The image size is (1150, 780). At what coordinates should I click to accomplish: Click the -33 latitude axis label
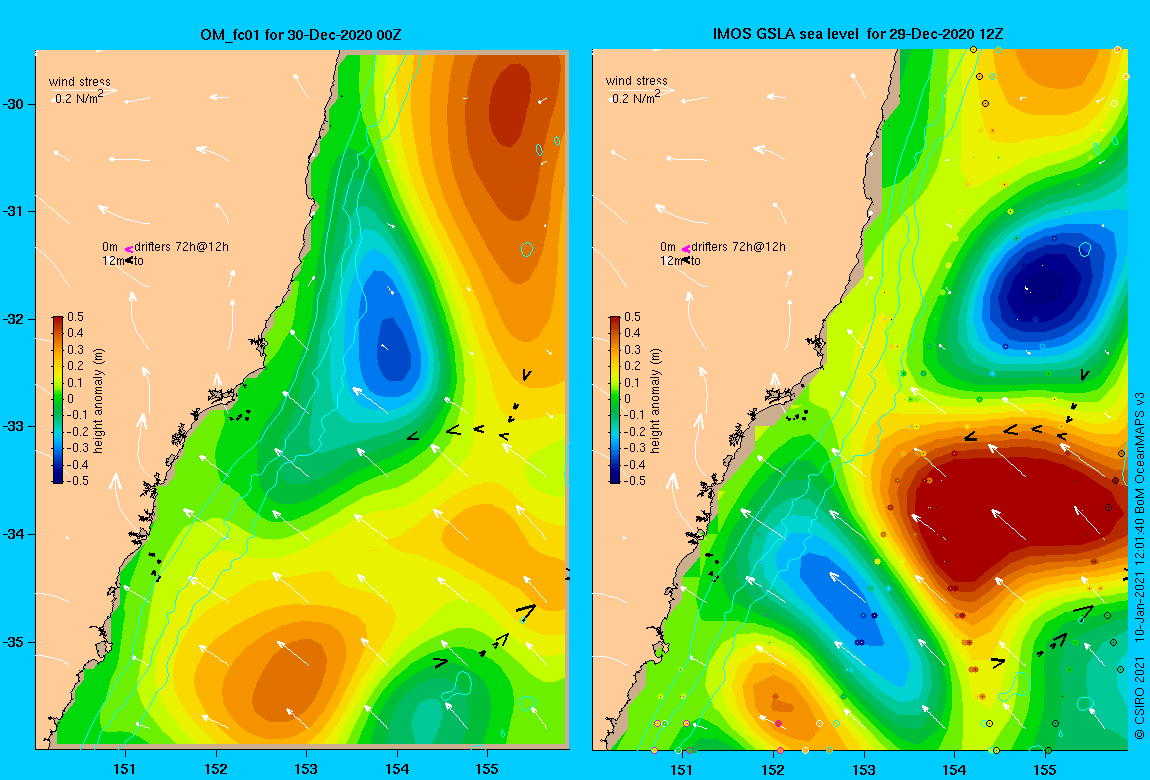tap(14, 427)
